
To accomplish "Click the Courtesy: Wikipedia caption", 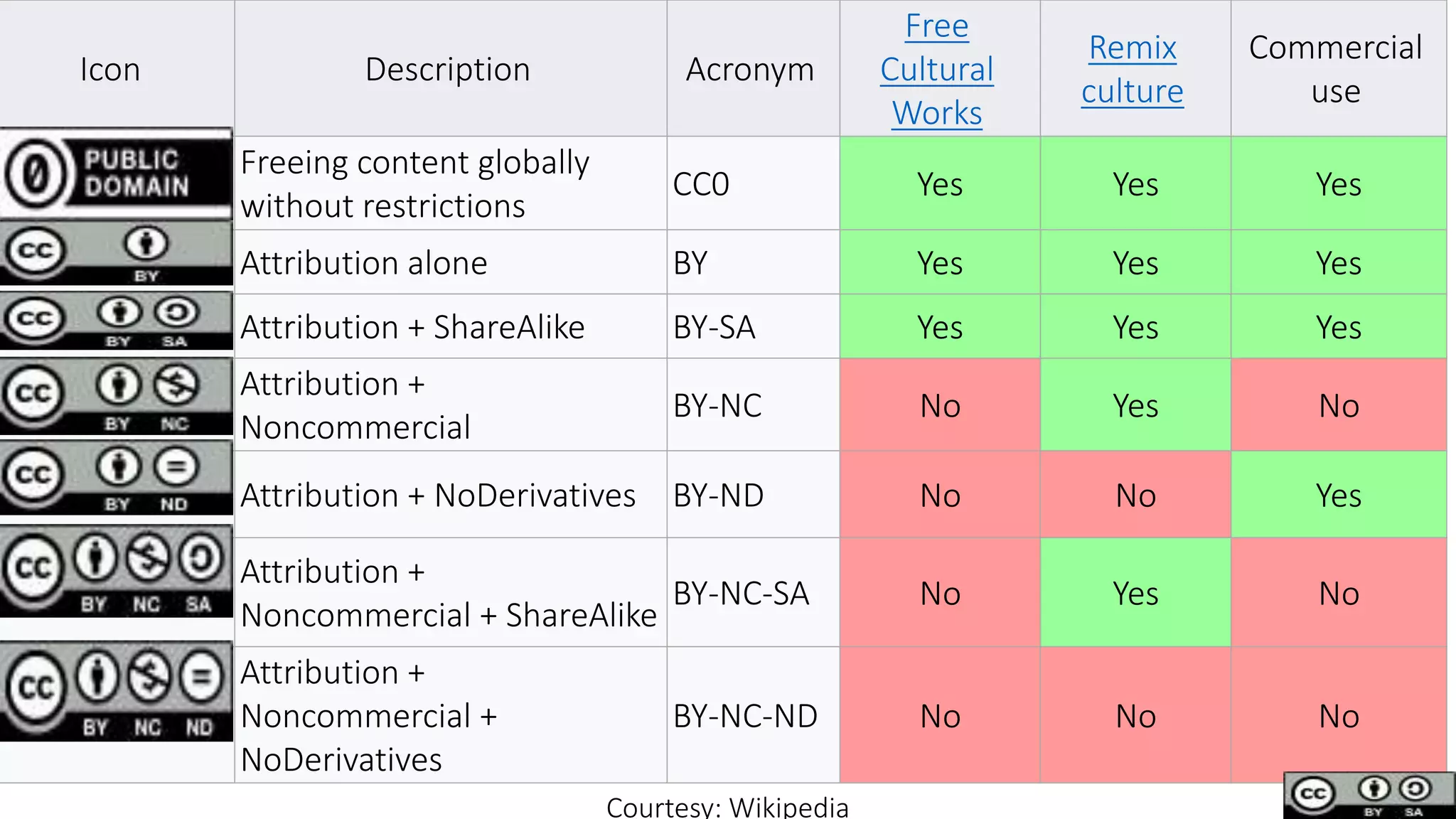I will coord(727,808).
